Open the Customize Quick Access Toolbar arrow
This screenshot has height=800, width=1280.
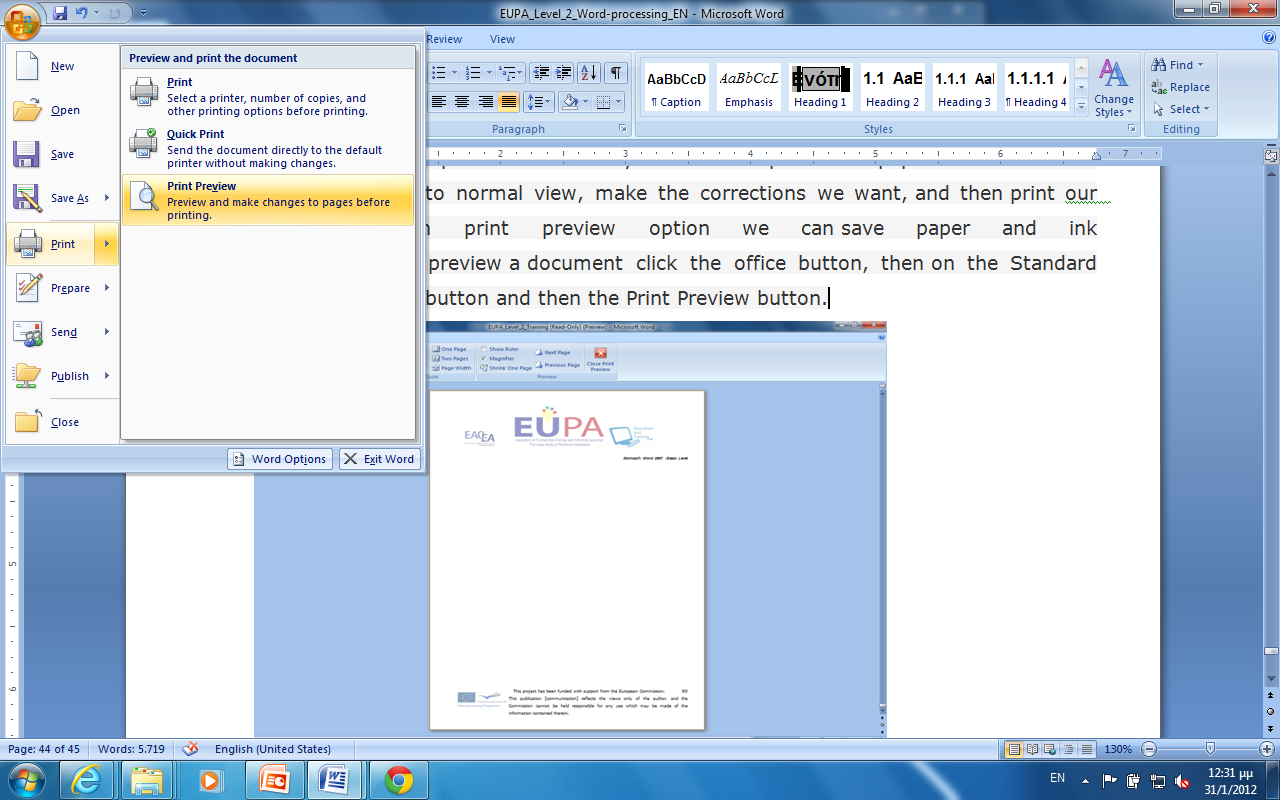pos(143,13)
